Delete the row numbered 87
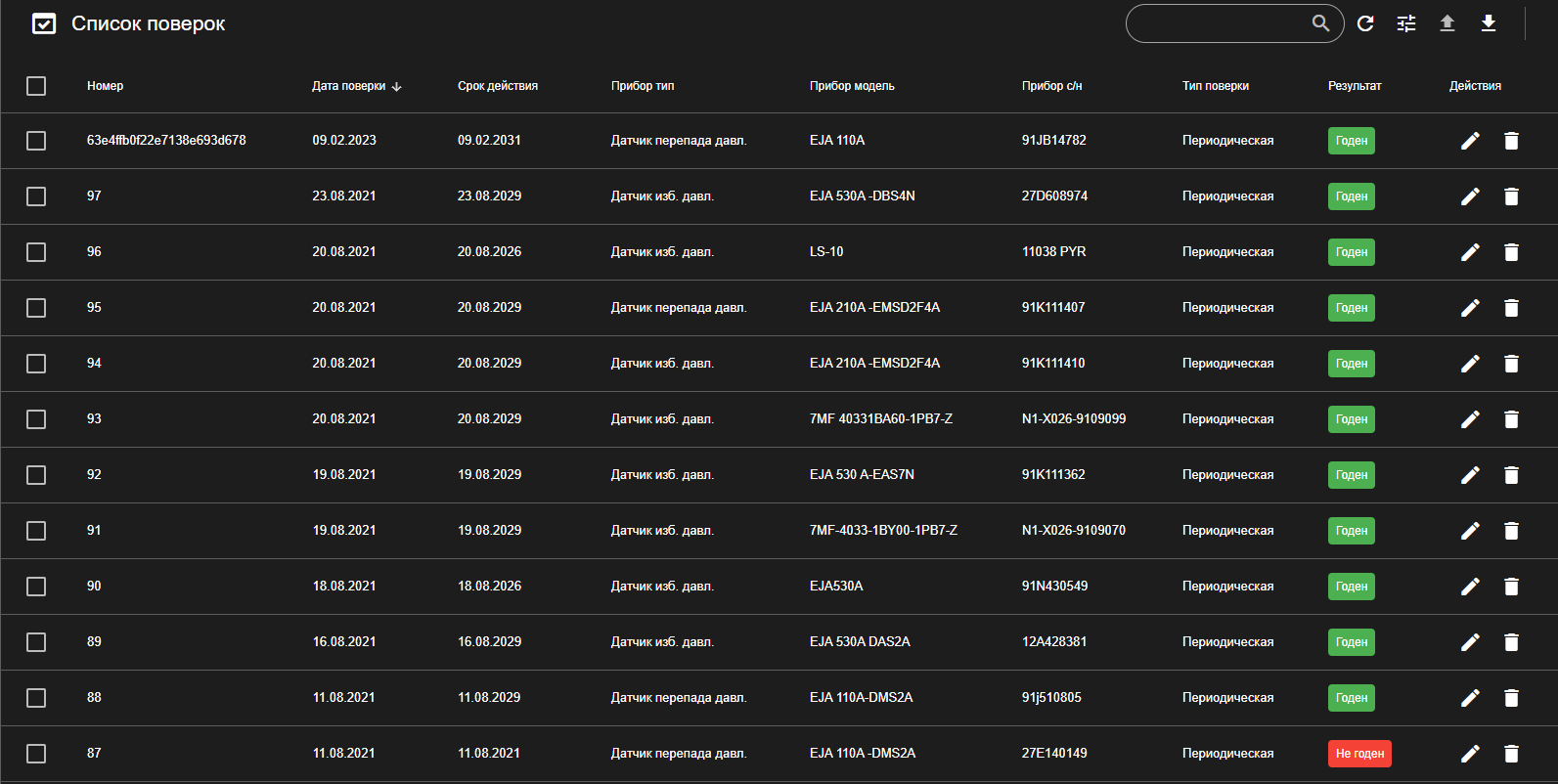Image resolution: width=1558 pixels, height=784 pixels. [1511, 754]
